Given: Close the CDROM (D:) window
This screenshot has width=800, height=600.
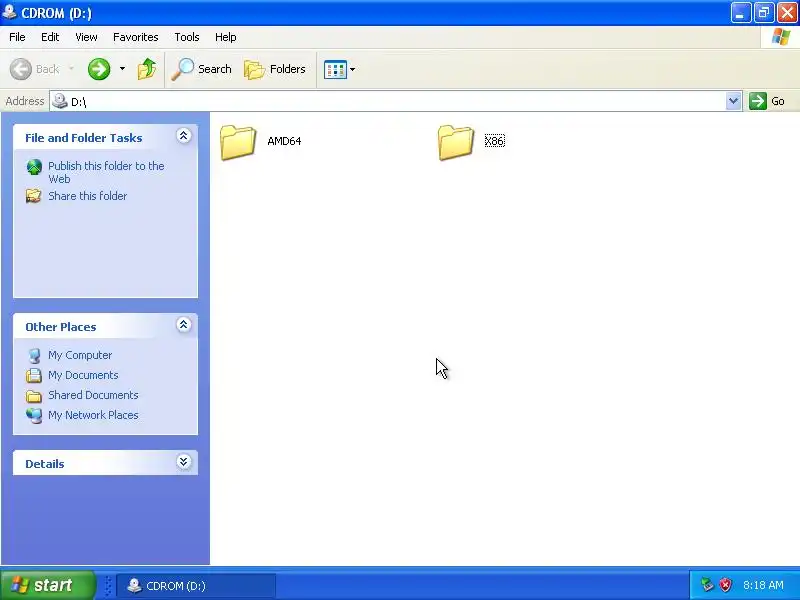Looking at the screenshot, I should (787, 13).
